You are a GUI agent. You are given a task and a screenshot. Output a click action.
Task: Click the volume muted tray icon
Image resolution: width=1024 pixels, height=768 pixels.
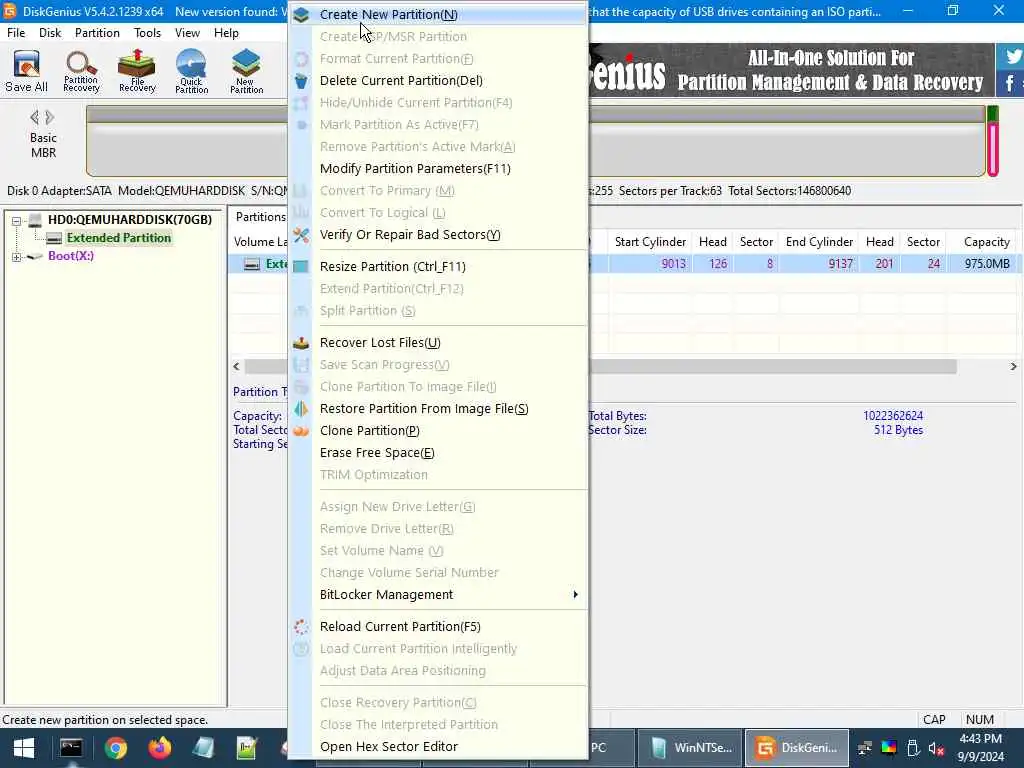[x=936, y=748]
